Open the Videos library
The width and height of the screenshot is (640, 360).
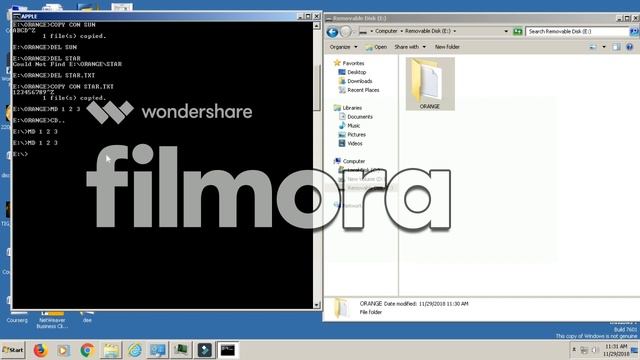[x=355, y=144]
